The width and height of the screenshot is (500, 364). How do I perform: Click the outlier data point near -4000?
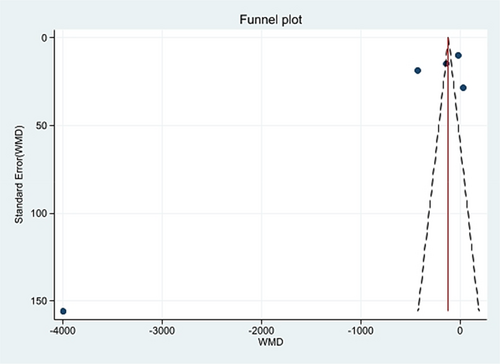coord(63,311)
